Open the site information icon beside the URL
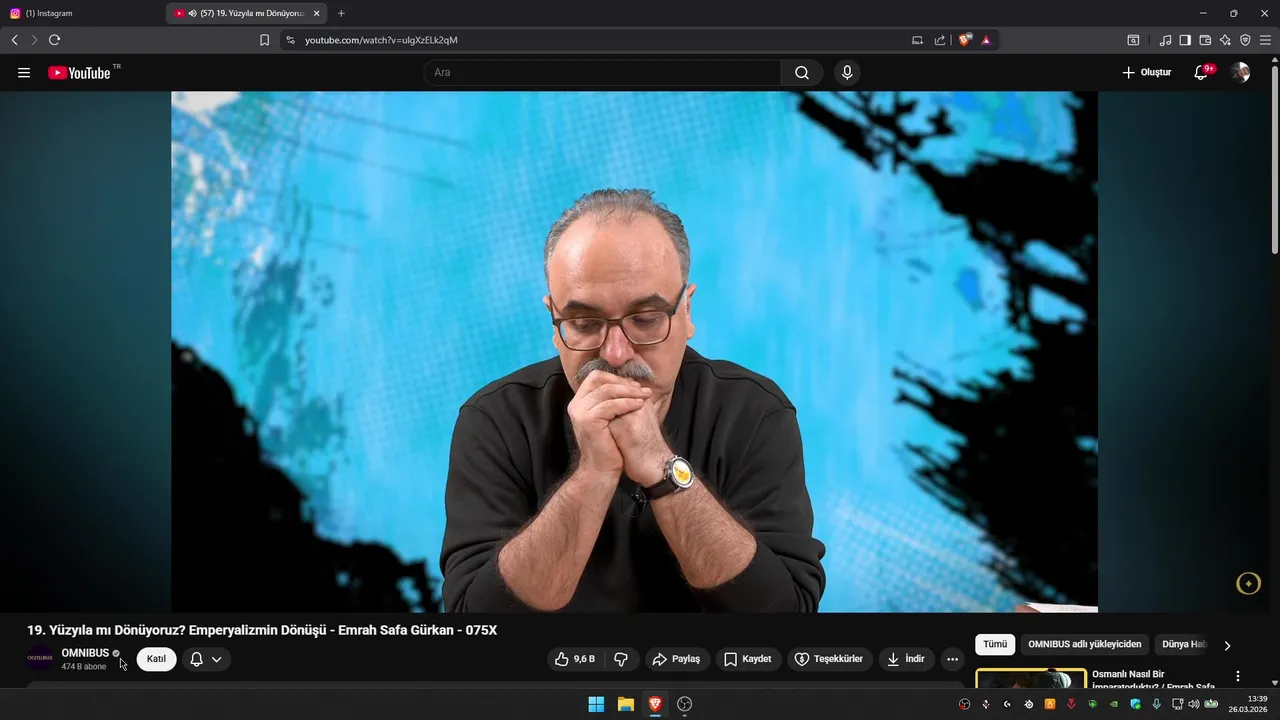Viewport: 1280px width, 720px height. tap(290, 40)
